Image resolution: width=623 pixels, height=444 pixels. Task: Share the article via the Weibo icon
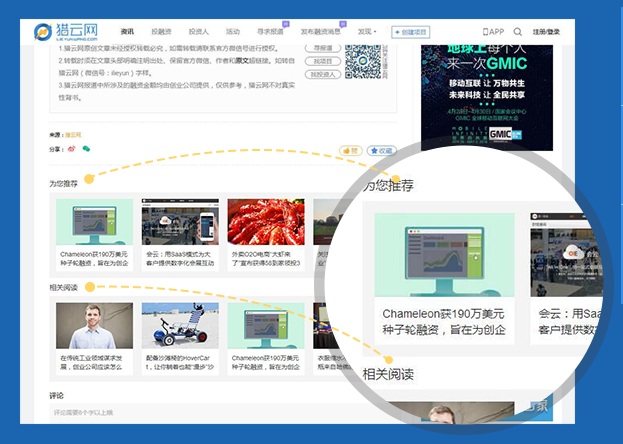pyautogui.click(x=71, y=149)
